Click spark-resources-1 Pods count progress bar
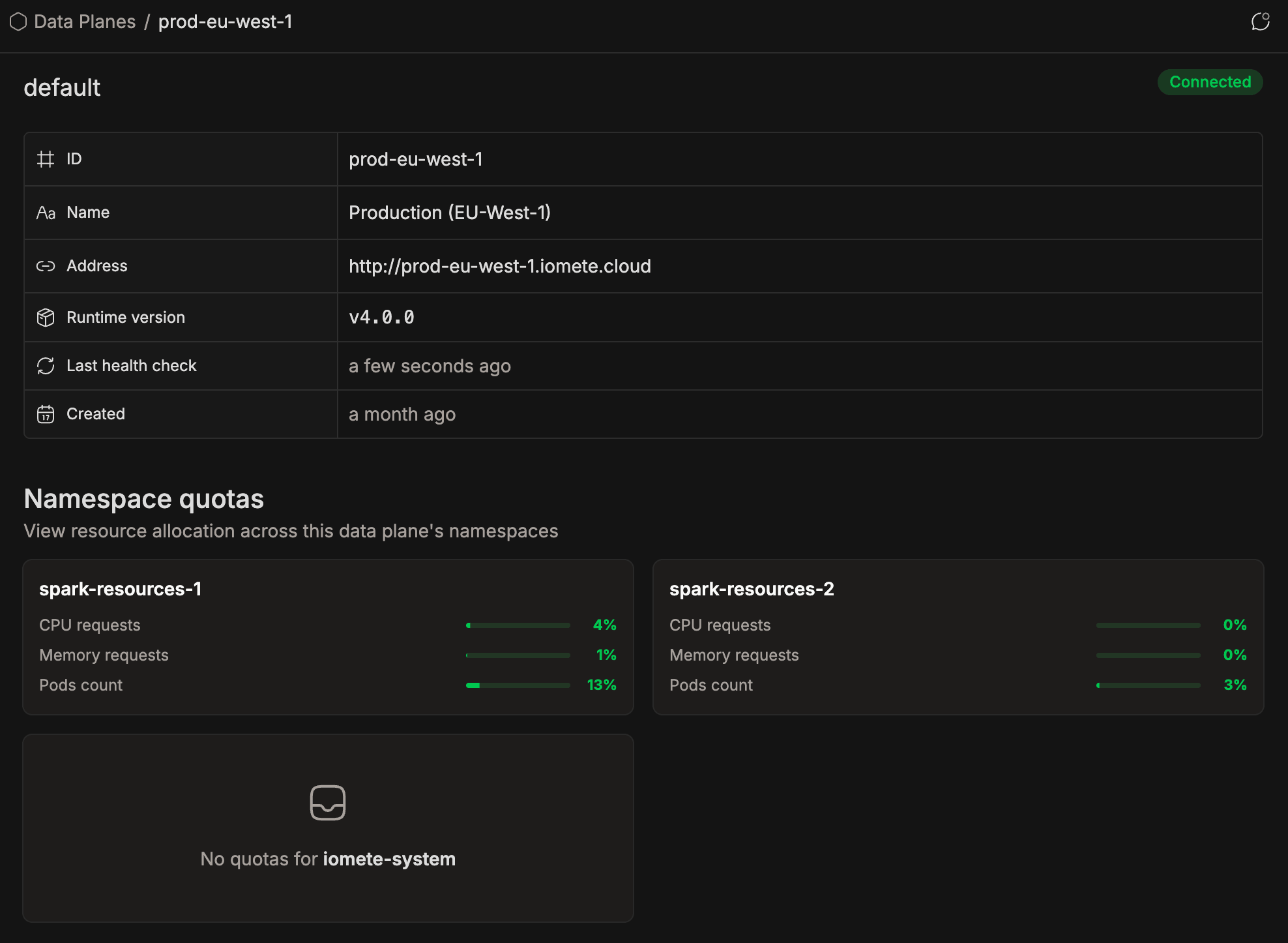The width and height of the screenshot is (1288, 943). [x=518, y=685]
